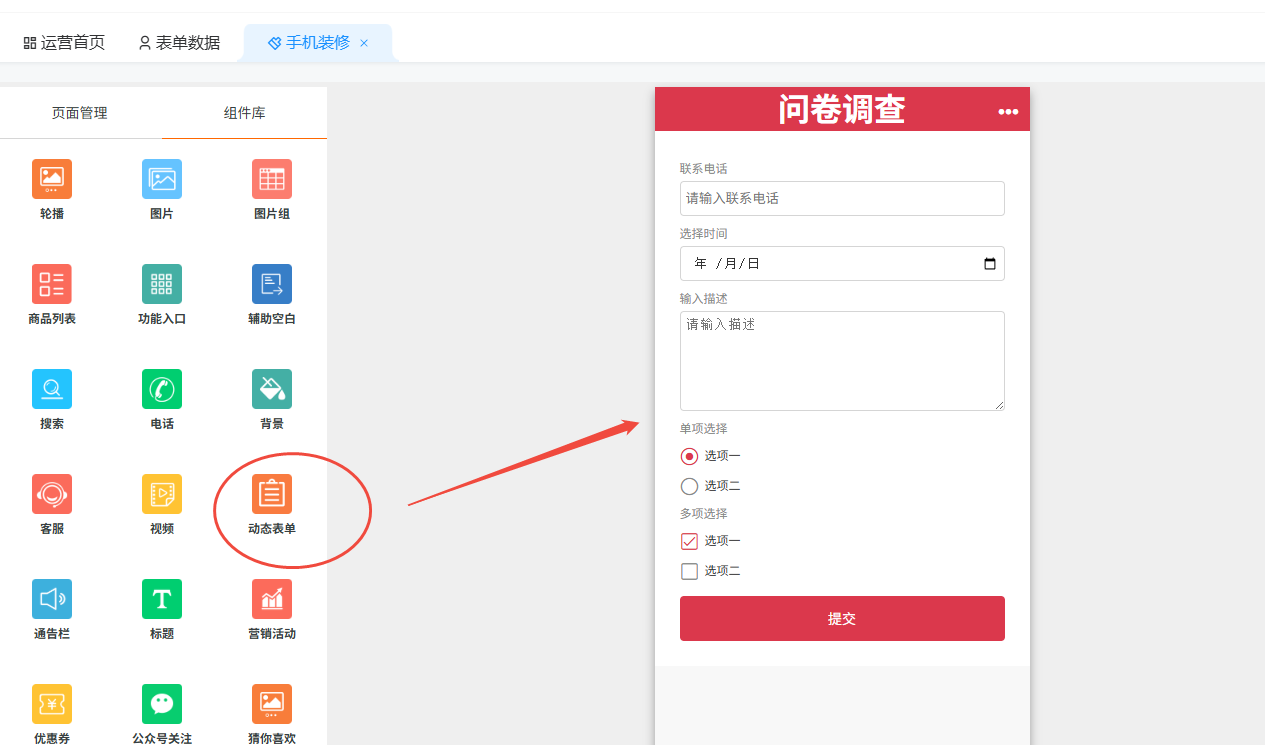Check the 选项二 checkbox under 多项选择

[689, 571]
